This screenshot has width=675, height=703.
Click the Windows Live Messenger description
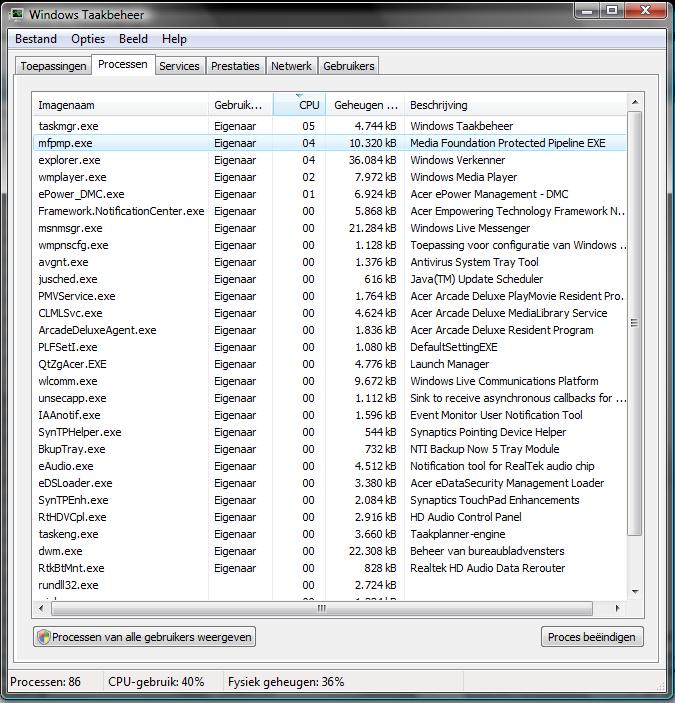coord(470,228)
